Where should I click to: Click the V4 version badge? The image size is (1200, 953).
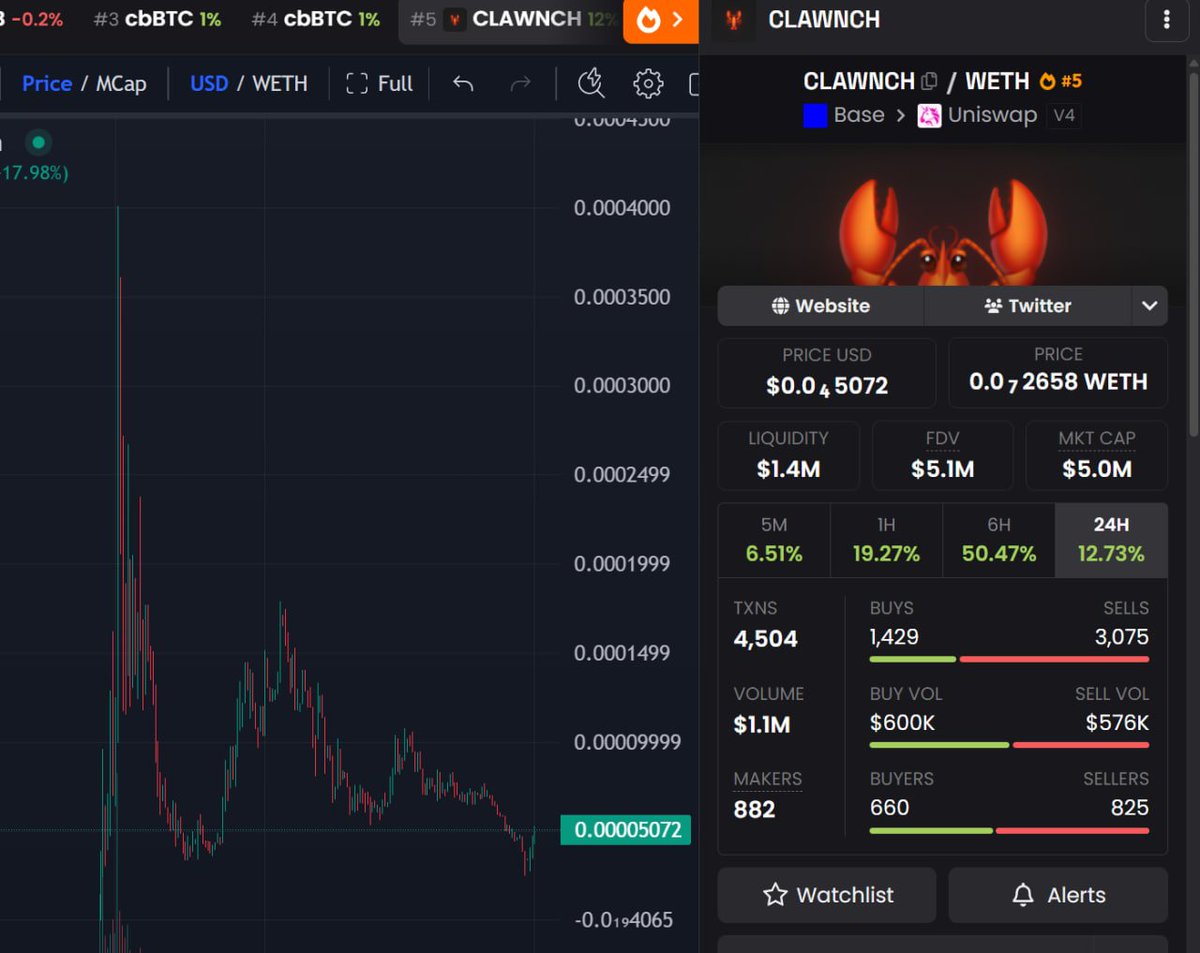pyautogui.click(x=1064, y=115)
